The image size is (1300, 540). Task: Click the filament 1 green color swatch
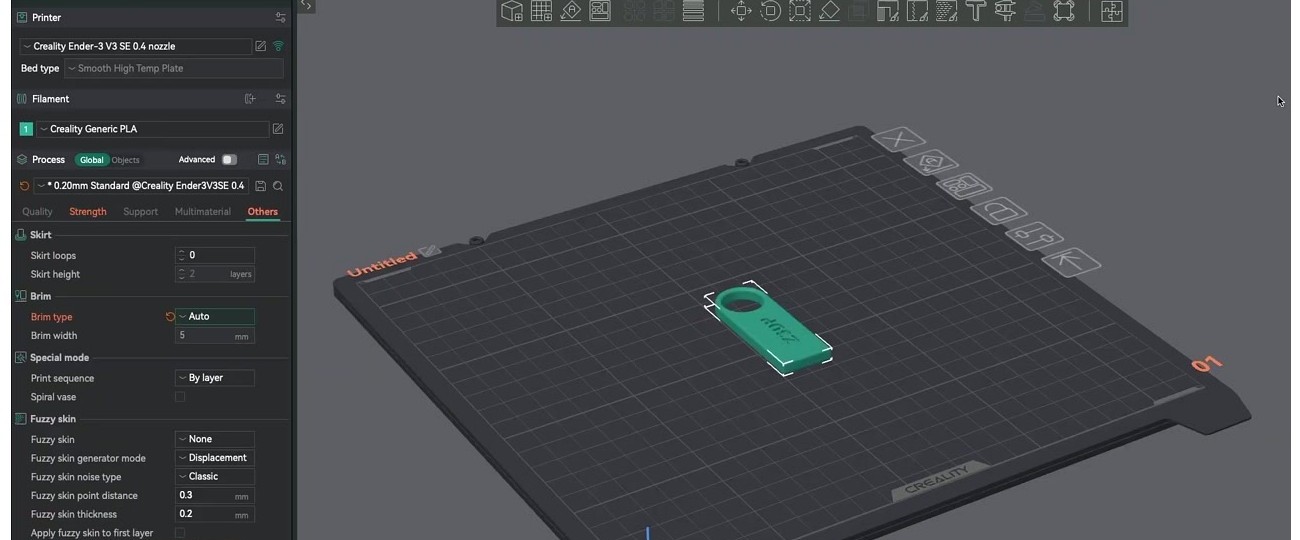[26, 129]
